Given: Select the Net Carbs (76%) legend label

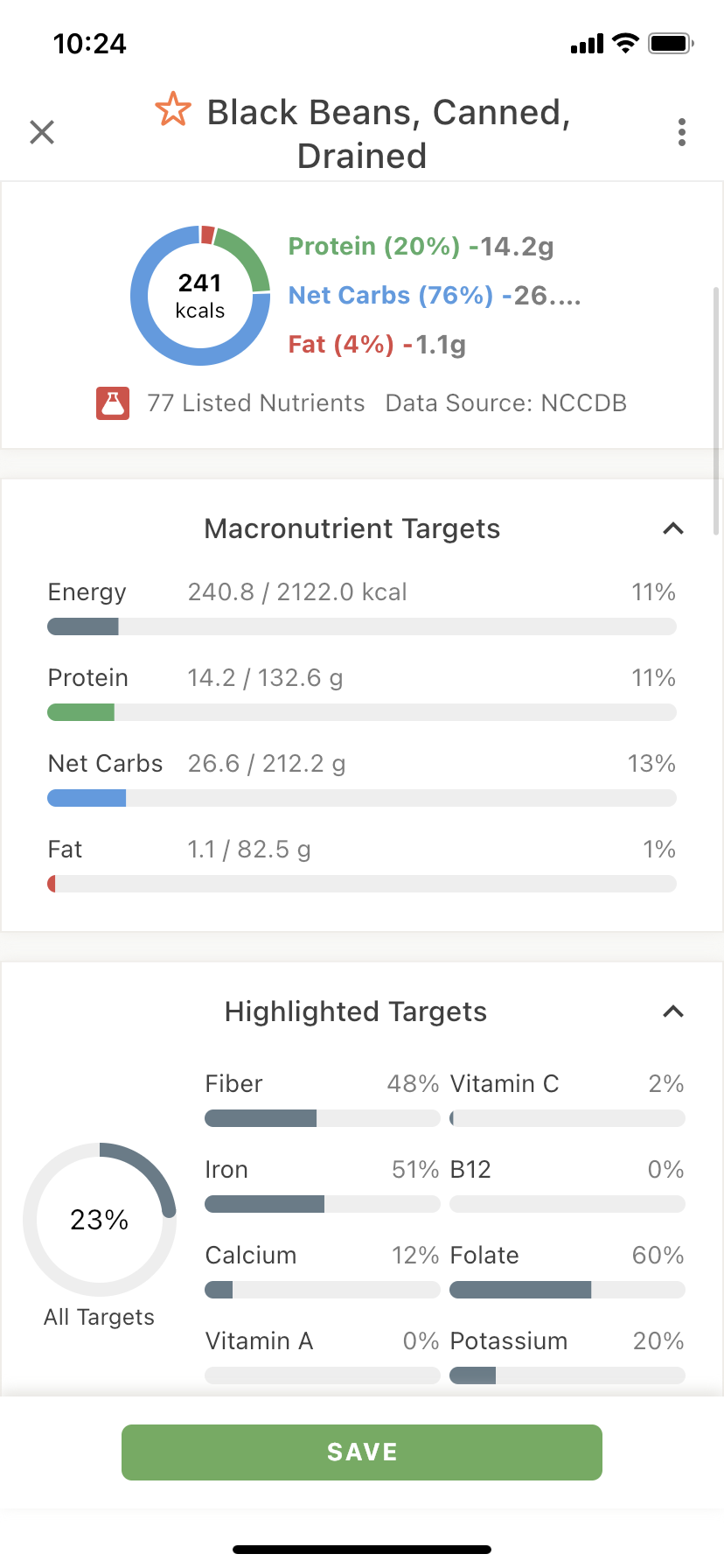Looking at the screenshot, I should pyautogui.click(x=391, y=296).
